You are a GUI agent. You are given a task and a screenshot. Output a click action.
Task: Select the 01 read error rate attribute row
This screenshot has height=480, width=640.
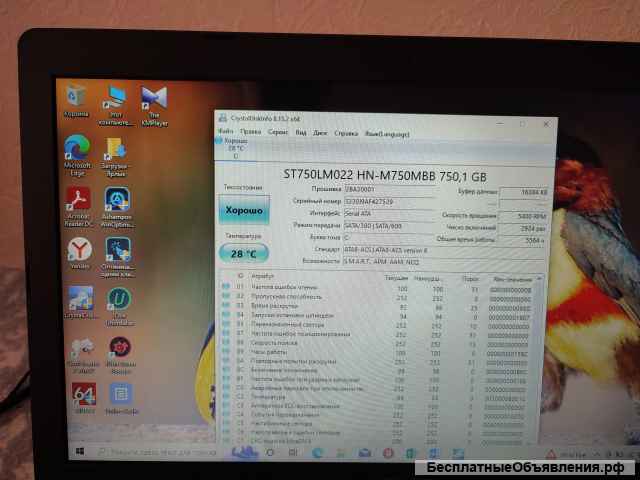[300, 288]
